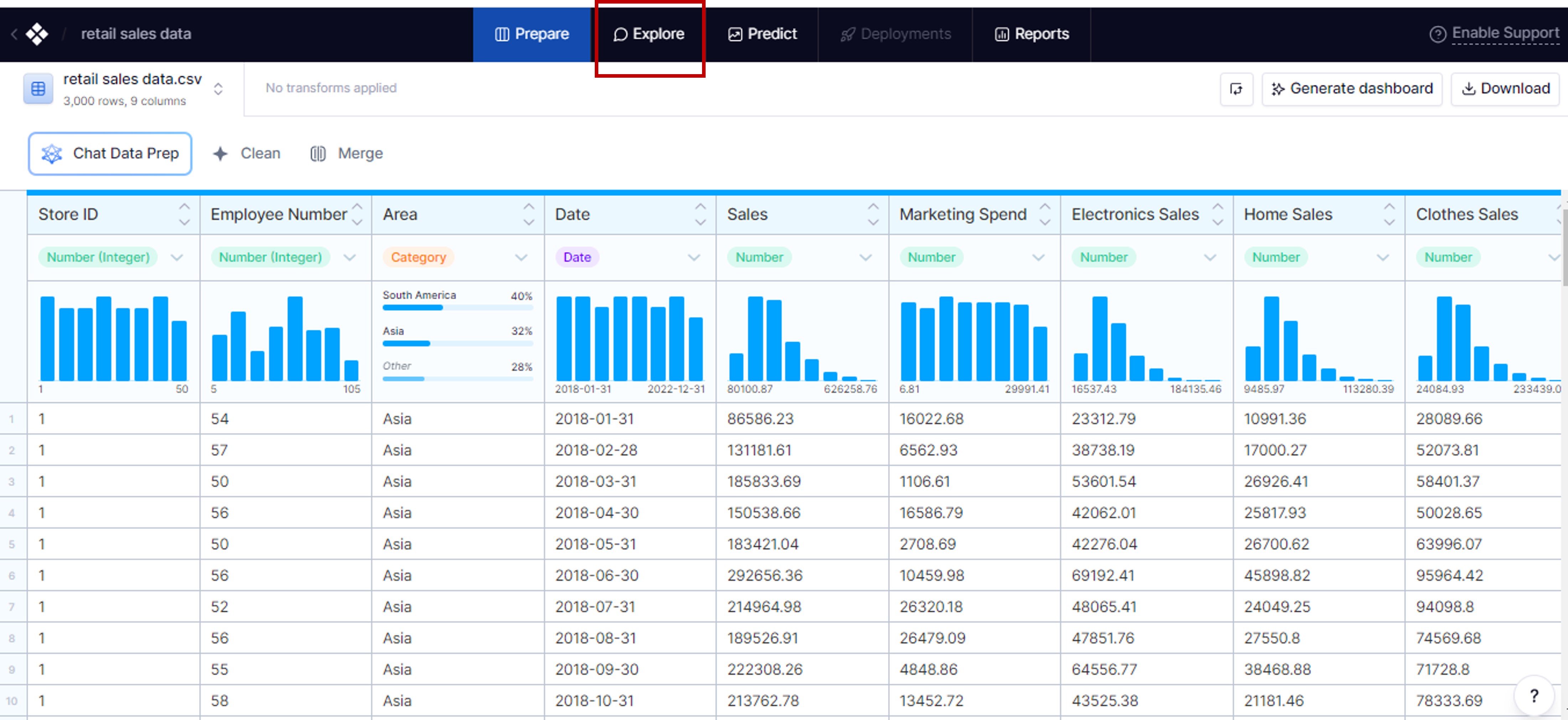Click the Generate dashboard button
Screen dimensions: 1568x720
(1351, 89)
